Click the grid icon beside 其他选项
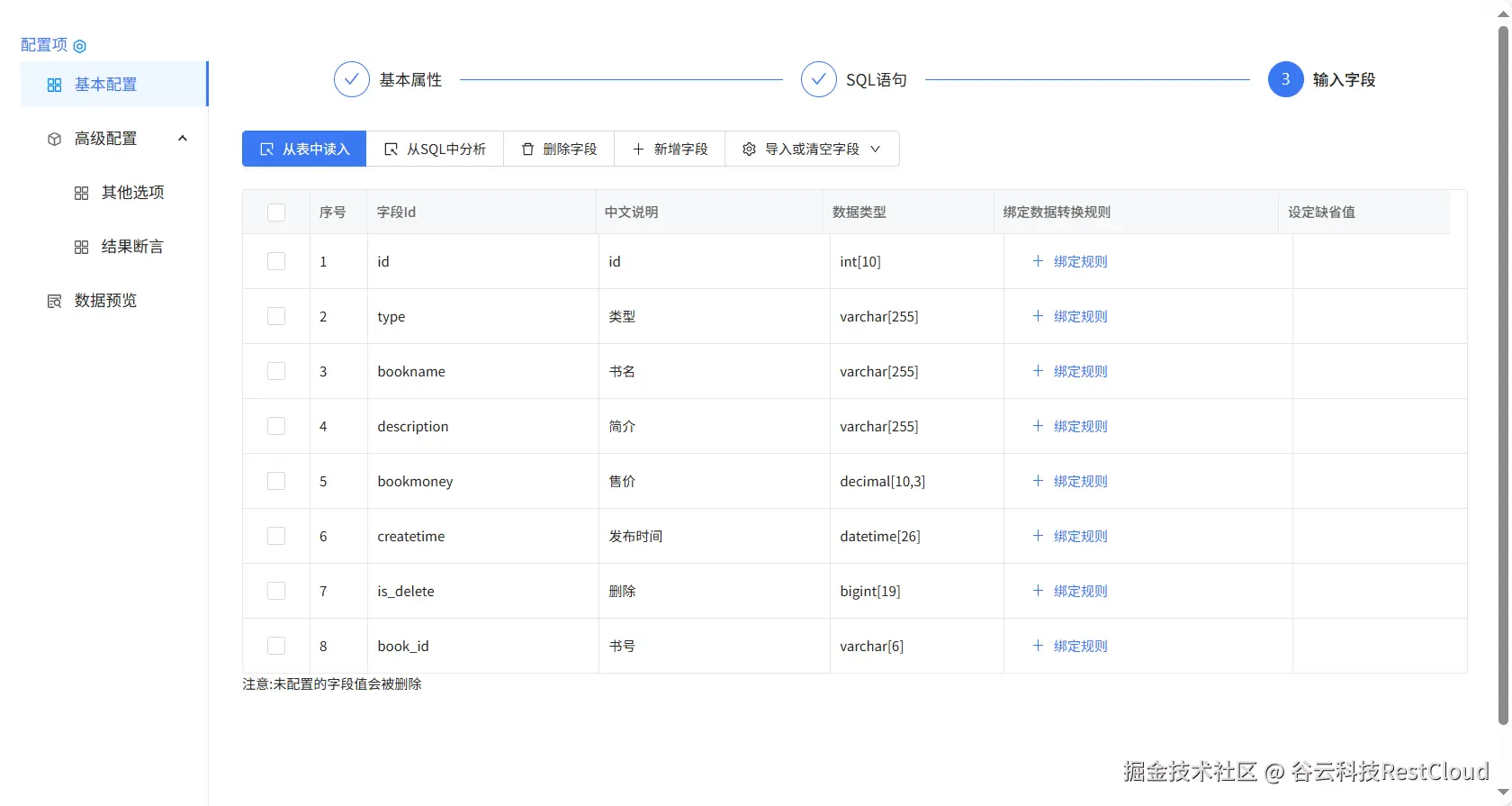Image resolution: width=1512 pixels, height=806 pixels. (x=81, y=193)
